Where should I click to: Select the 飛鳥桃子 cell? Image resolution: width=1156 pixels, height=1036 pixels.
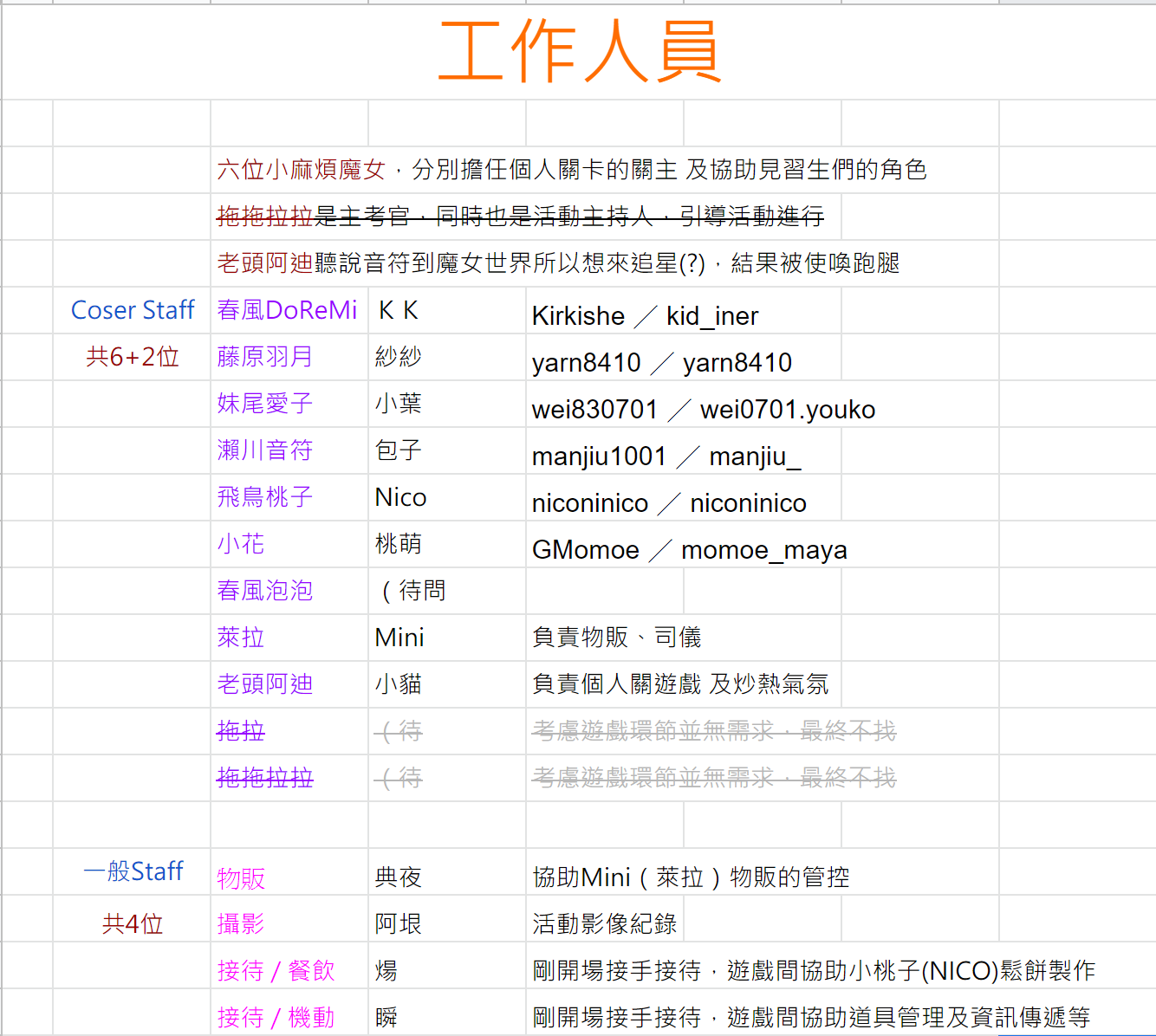[289, 497]
